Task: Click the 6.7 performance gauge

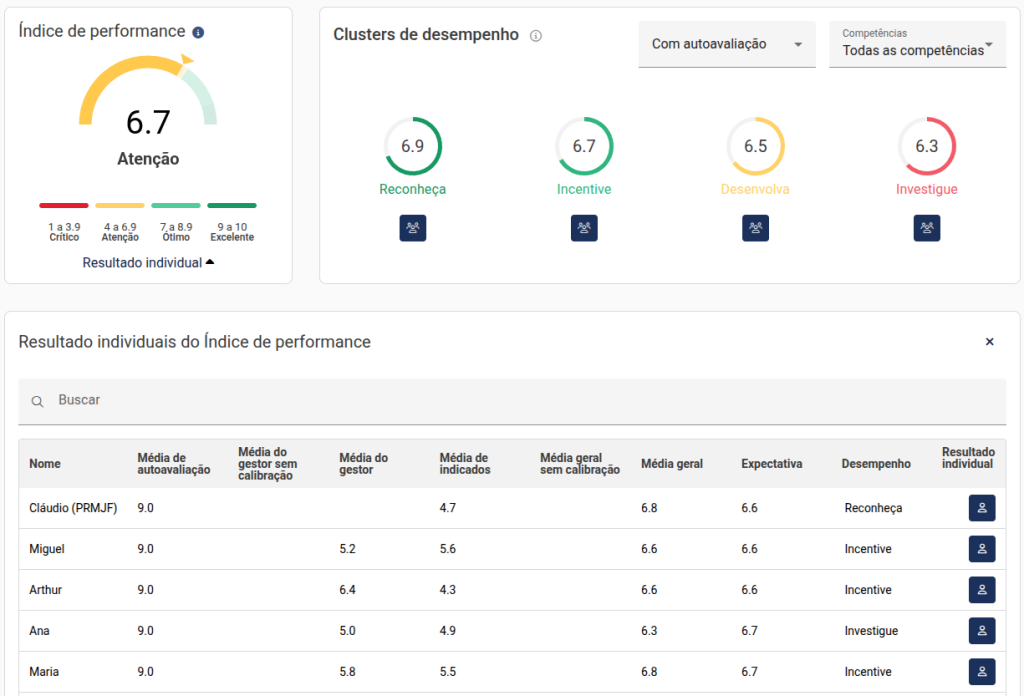Action: [148, 110]
